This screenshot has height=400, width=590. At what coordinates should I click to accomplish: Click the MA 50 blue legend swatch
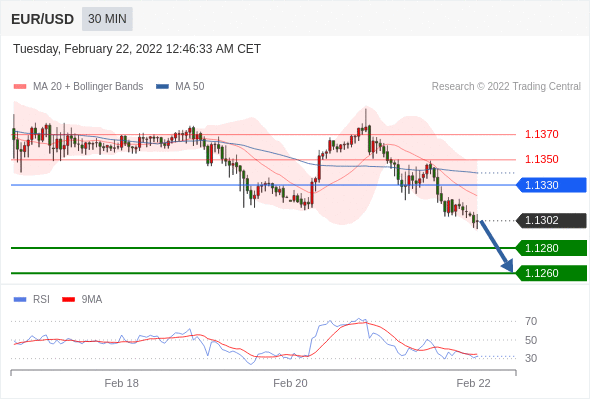[163, 87]
